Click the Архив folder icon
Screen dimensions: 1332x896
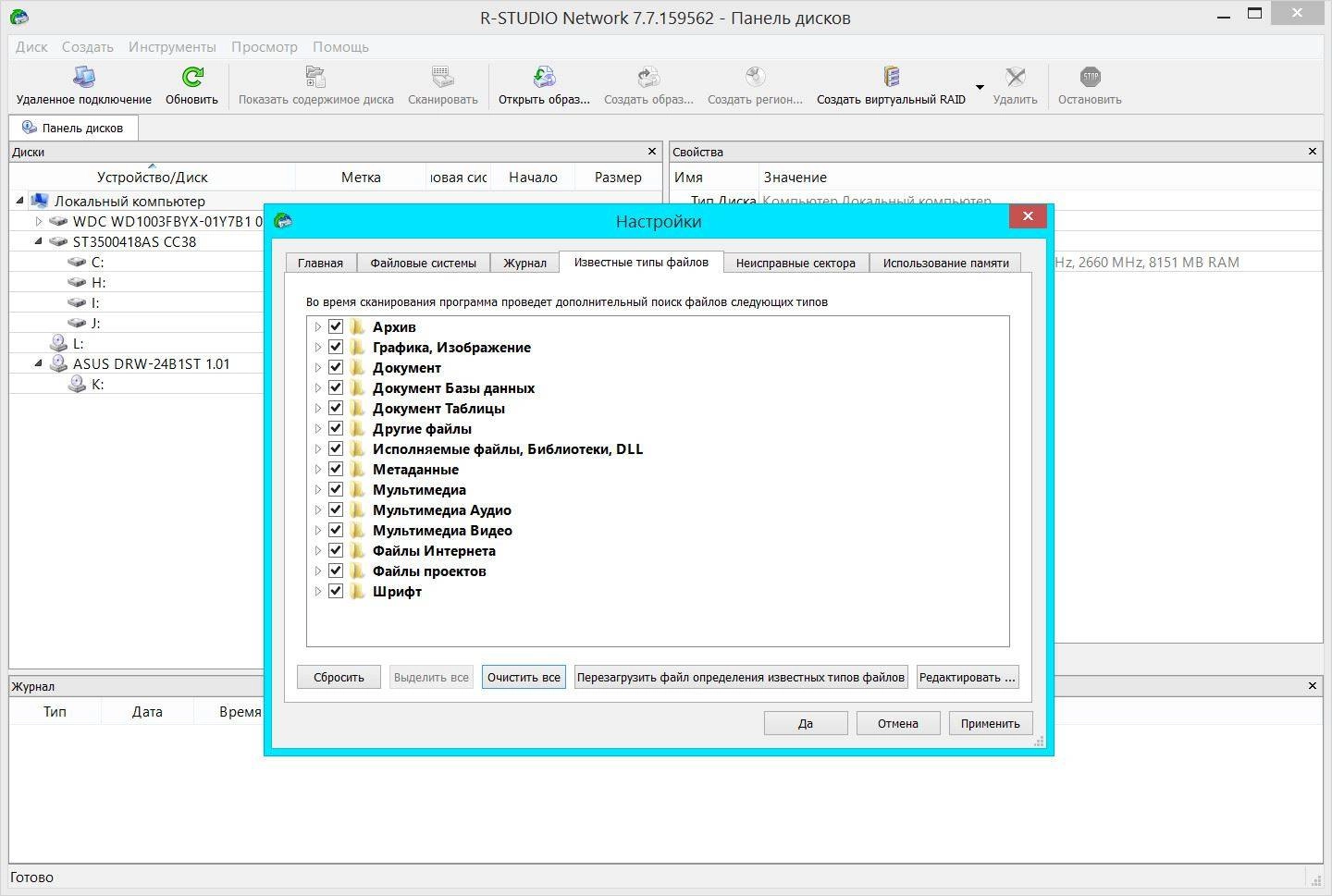357,326
